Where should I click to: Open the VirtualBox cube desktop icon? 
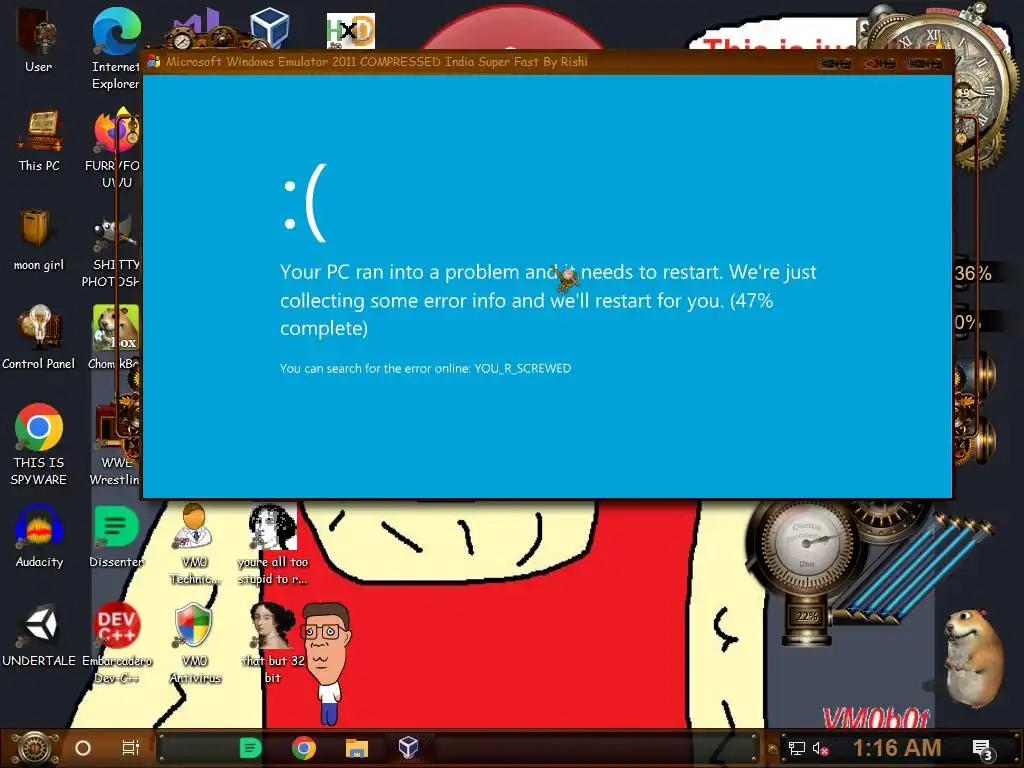click(270, 27)
